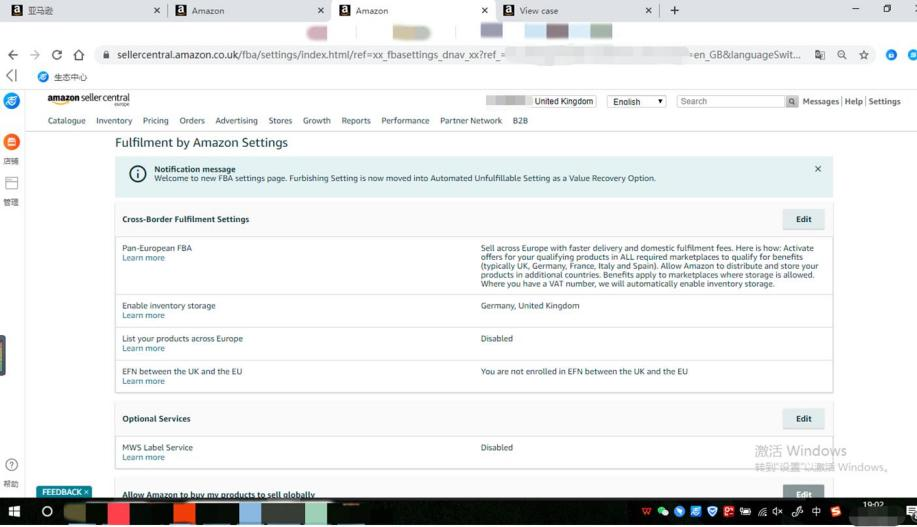Open WeChat from the system tray
The width and height of the screenshot is (917, 527).
[x=663, y=512]
